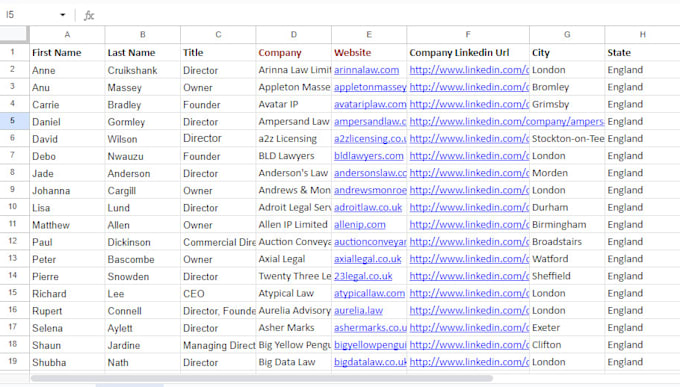Select the cell containing Grimsby
Screen dimensions: 680x387
(567, 104)
